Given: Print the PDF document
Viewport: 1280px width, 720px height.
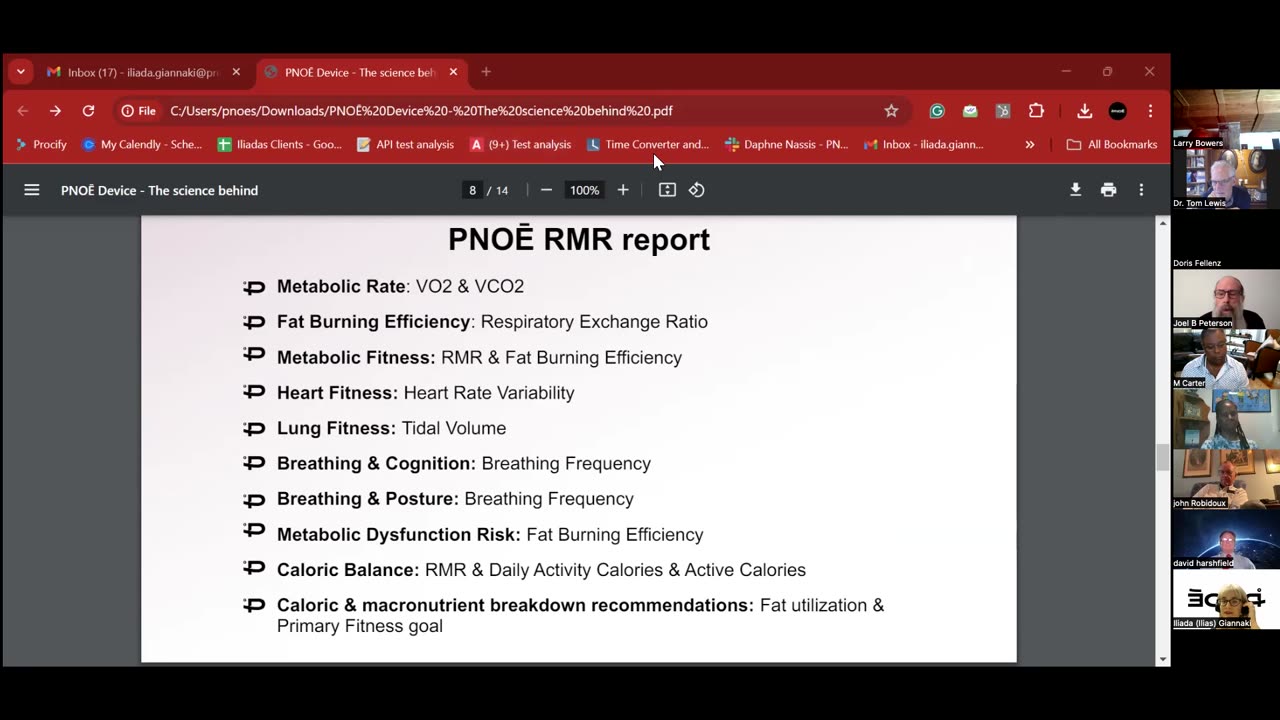Looking at the screenshot, I should (1108, 190).
